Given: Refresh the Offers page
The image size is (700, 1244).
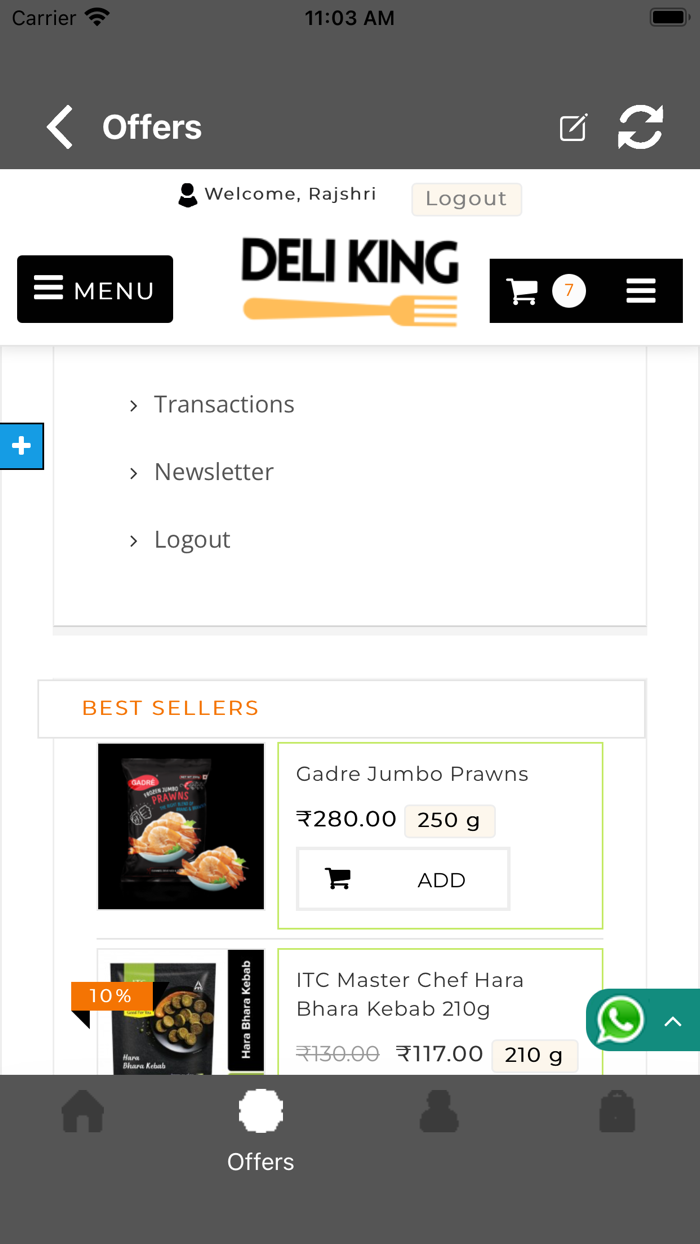Looking at the screenshot, I should (x=640, y=127).
